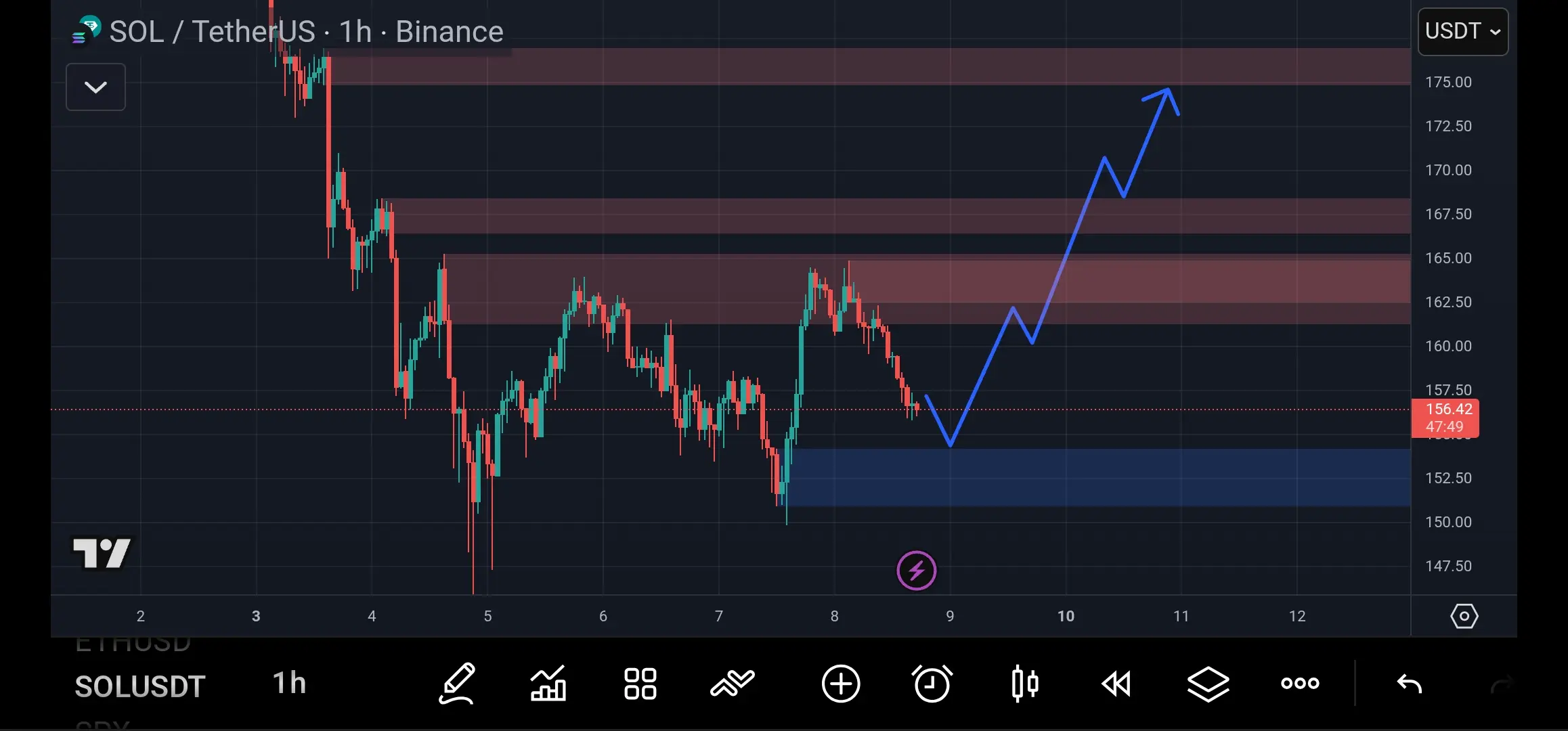Create an alert with alarm clock icon
The width and height of the screenshot is (1568, 731).
[932, 684]
